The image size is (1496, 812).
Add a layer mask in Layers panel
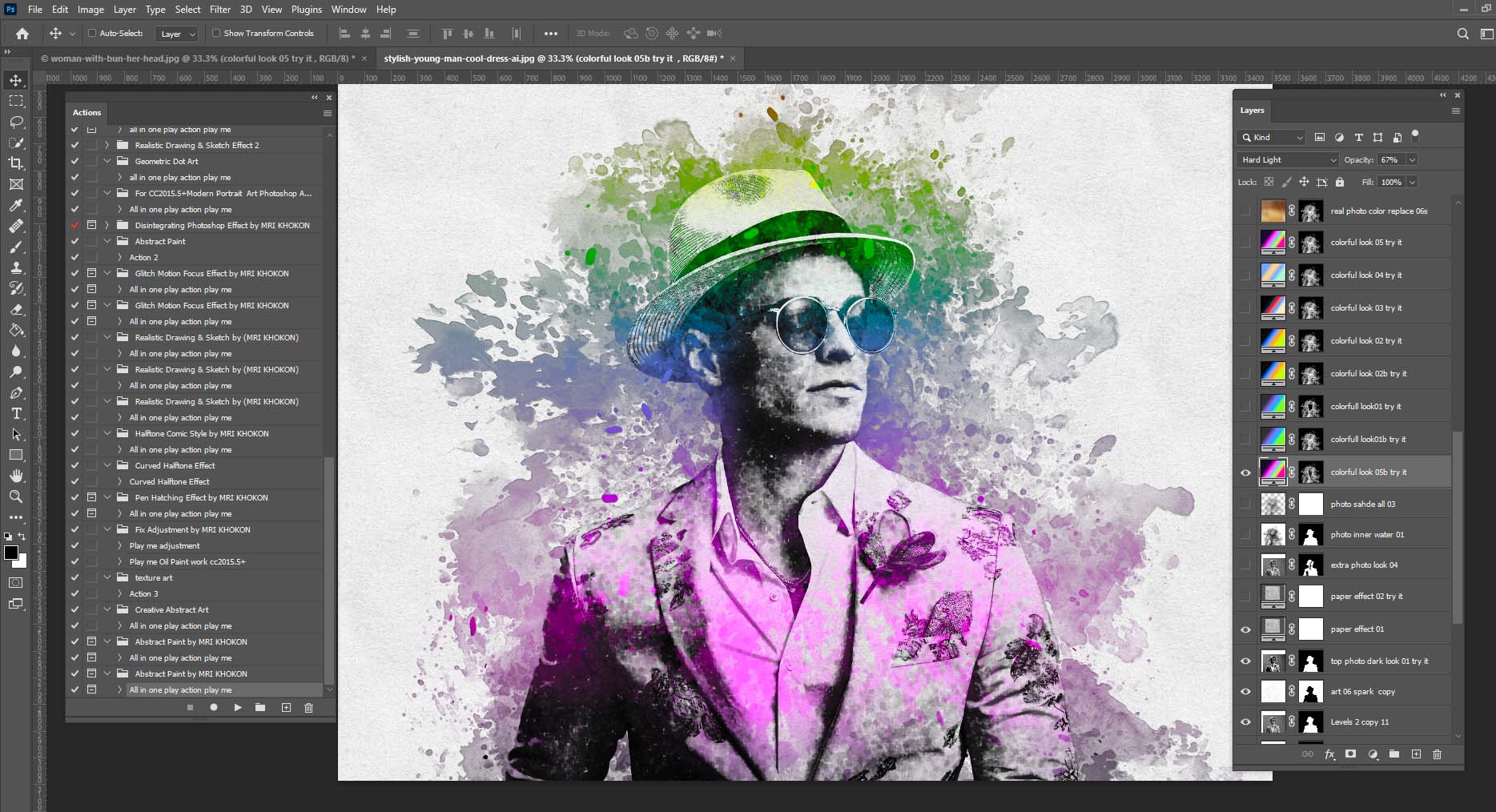[1350, 754]
